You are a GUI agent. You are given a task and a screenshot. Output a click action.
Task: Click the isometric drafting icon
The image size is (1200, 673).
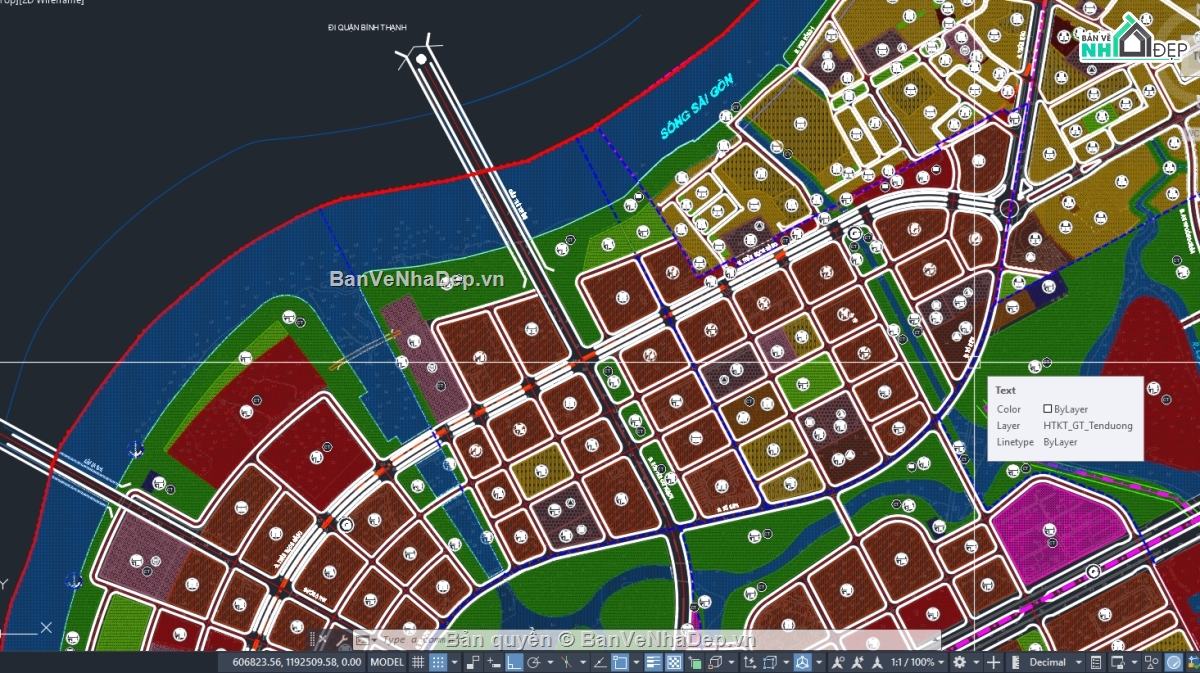pos(566,662)
